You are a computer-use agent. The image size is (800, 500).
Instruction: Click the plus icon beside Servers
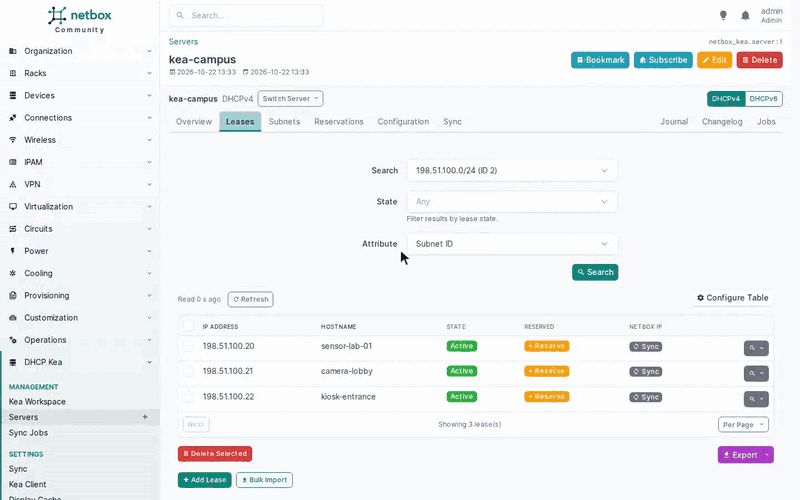coord(145,417)
